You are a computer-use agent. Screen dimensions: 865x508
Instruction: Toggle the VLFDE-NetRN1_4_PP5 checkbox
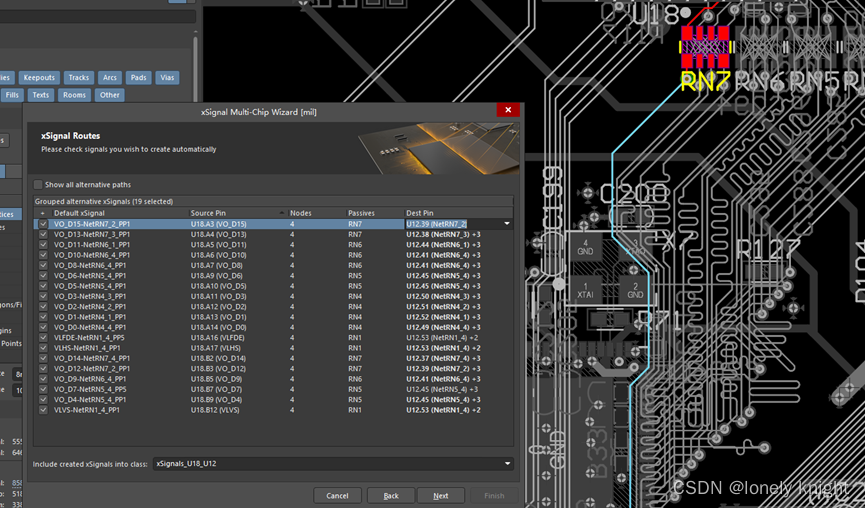(x=43, y=338)
